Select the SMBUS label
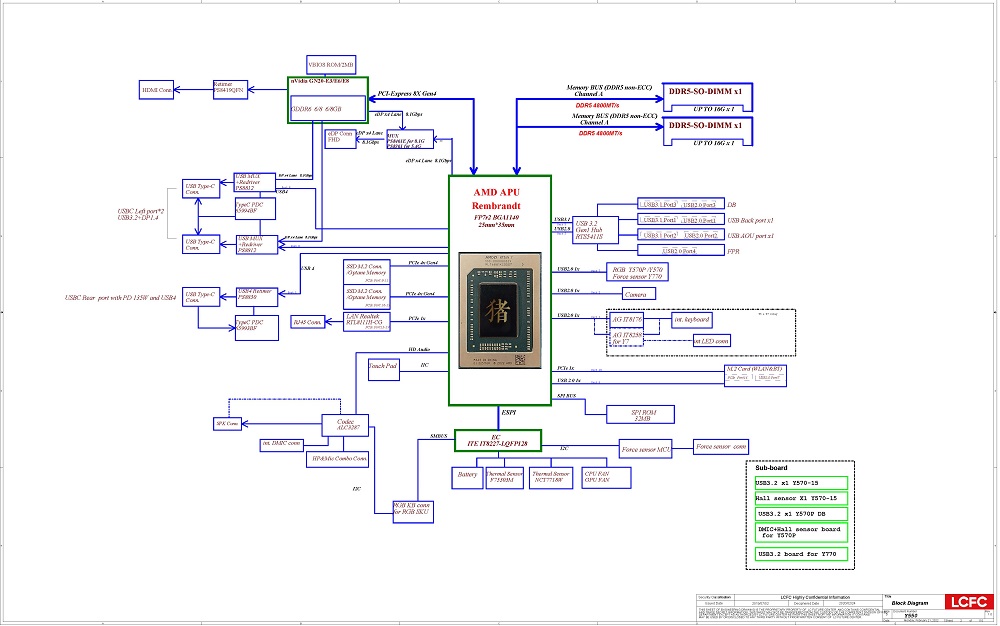Image resolution: width=1000 pixels, height=626 pixels. tap(439, 436)
